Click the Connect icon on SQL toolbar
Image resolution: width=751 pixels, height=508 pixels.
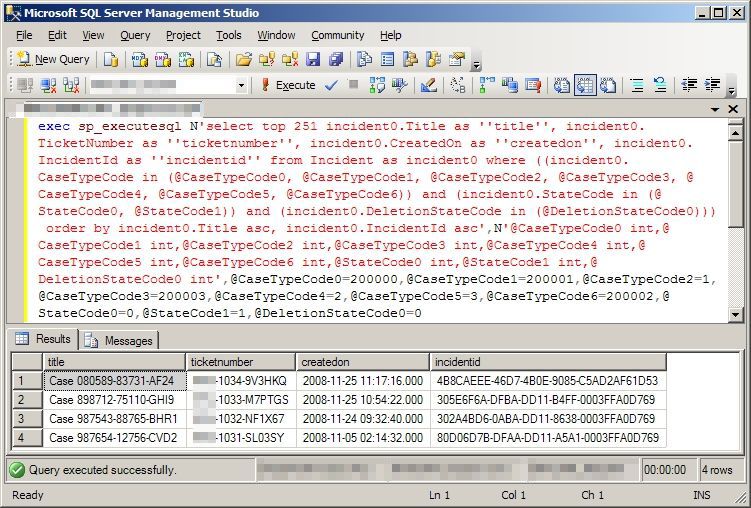pyautogui.click(x=25, y=85)
